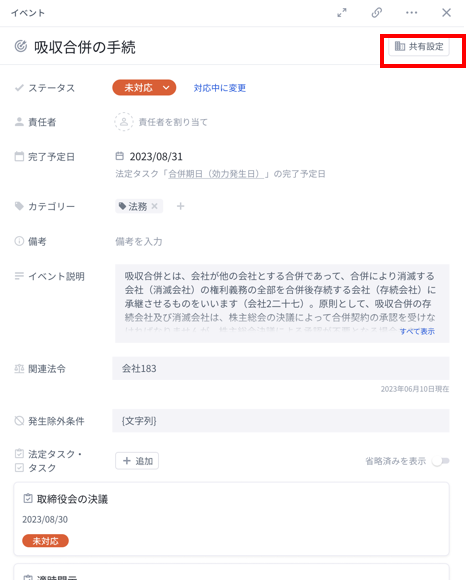Click the 追加 add task button
Screen dimensions: 475x586
click(x=137, y=461)
